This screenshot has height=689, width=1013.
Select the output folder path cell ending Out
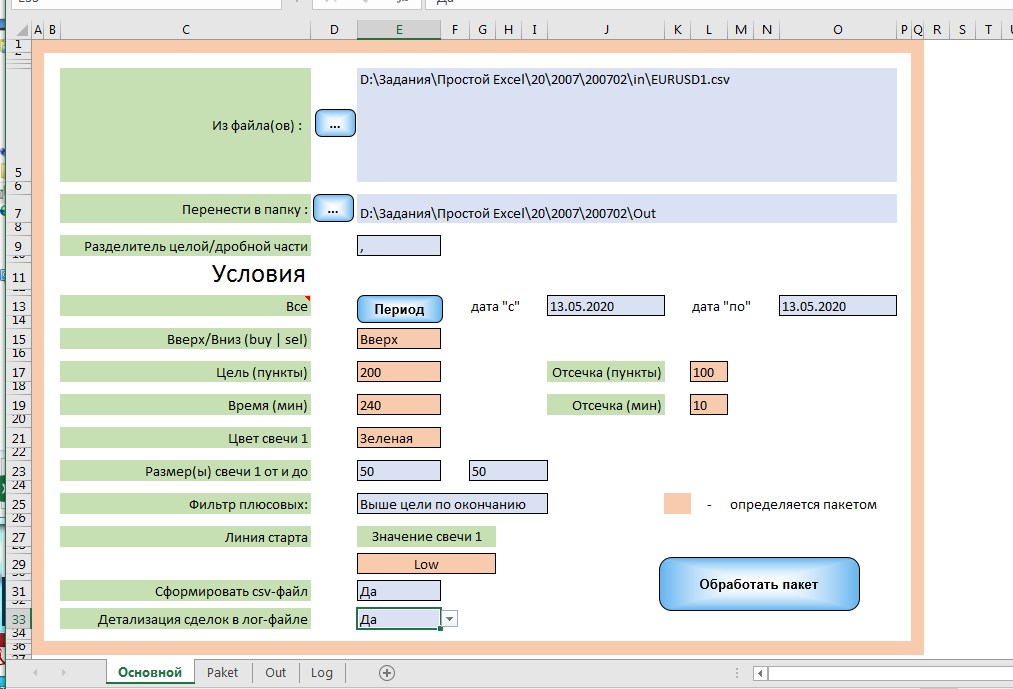tap(627, 209)
